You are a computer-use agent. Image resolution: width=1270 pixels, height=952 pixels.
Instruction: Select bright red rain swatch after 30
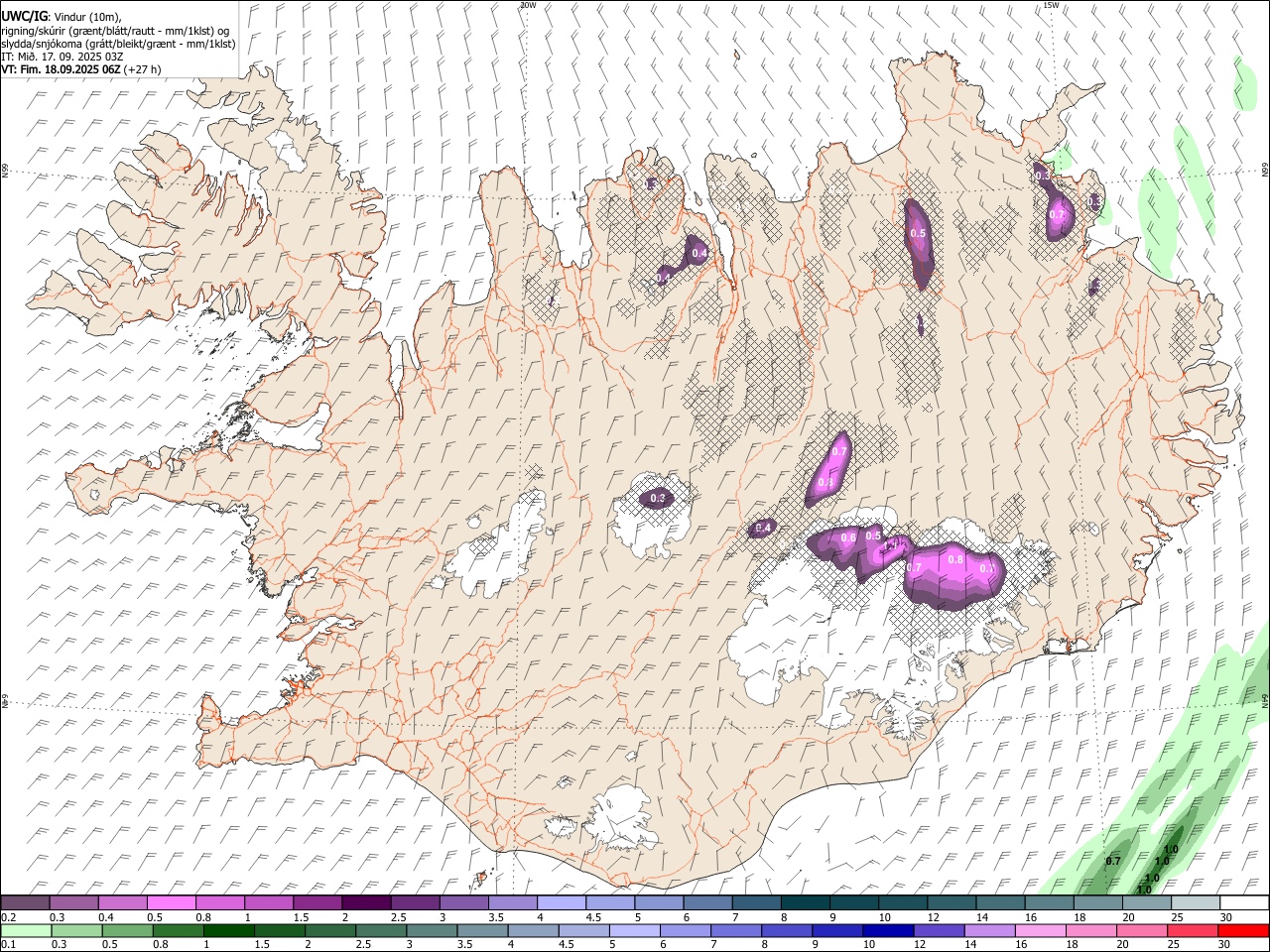point(1242,930)
